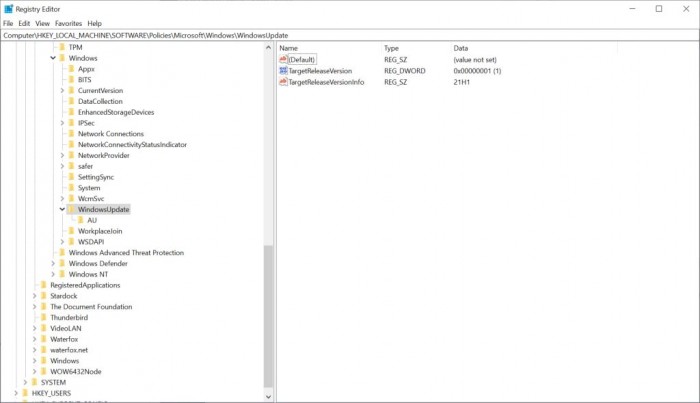Expand the CurrentVersion key

(62, 91)
